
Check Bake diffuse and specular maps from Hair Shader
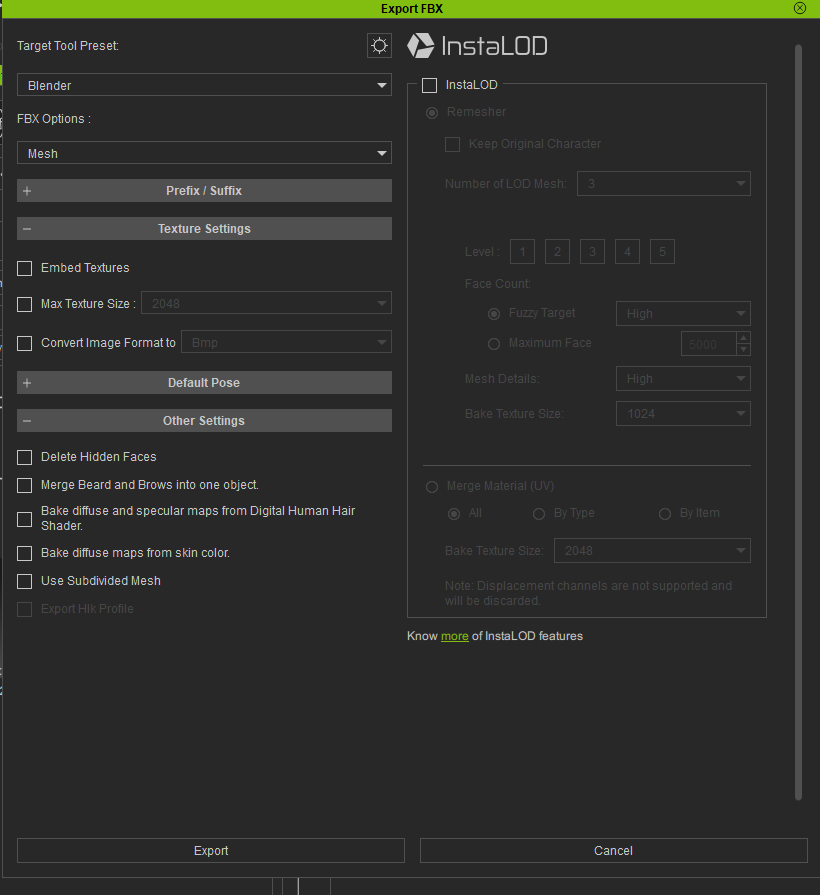25,519
